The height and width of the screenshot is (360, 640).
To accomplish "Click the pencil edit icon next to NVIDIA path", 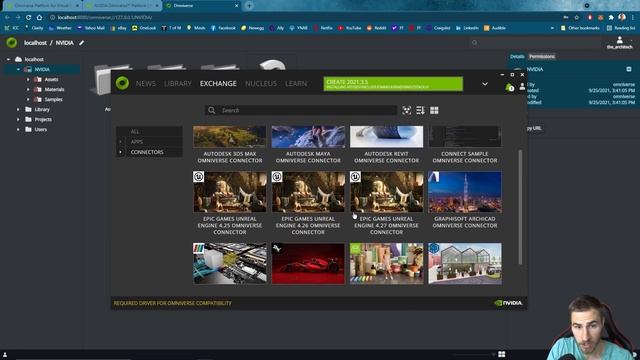I will coord(82,42).
